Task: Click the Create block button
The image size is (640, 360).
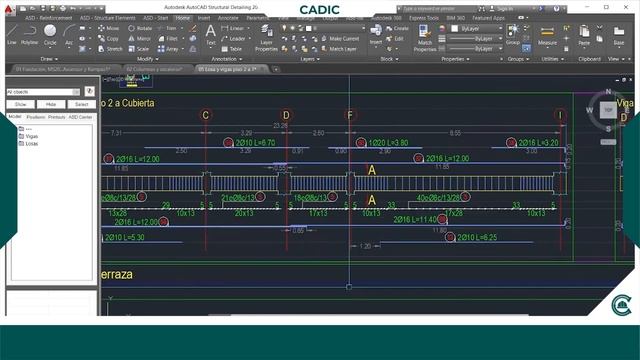Action: coord(397,28)
